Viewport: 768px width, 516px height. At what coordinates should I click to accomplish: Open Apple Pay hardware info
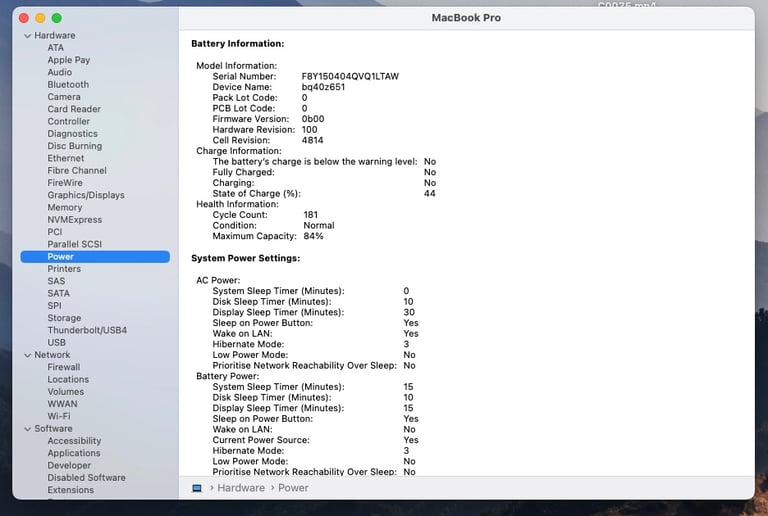69,60
